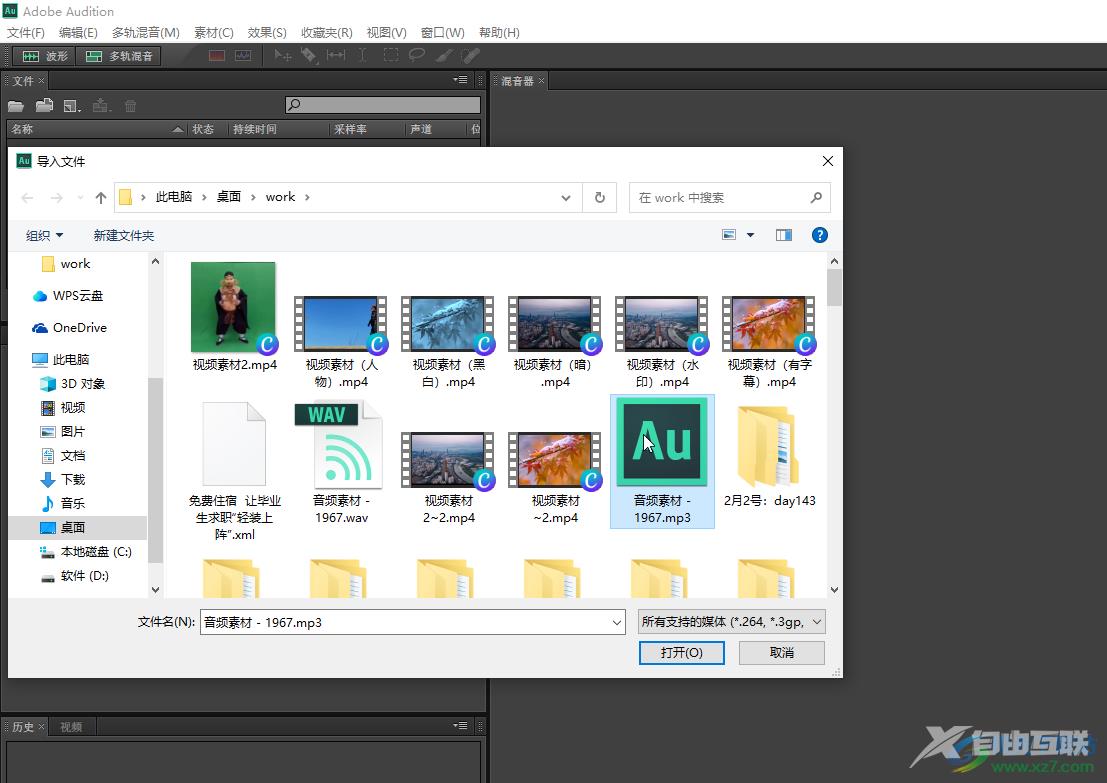Image resolution: width=1107 pixels, height=783 pixels.
Task: Go forward in the import dialog
Action: (x=56, y=198)
